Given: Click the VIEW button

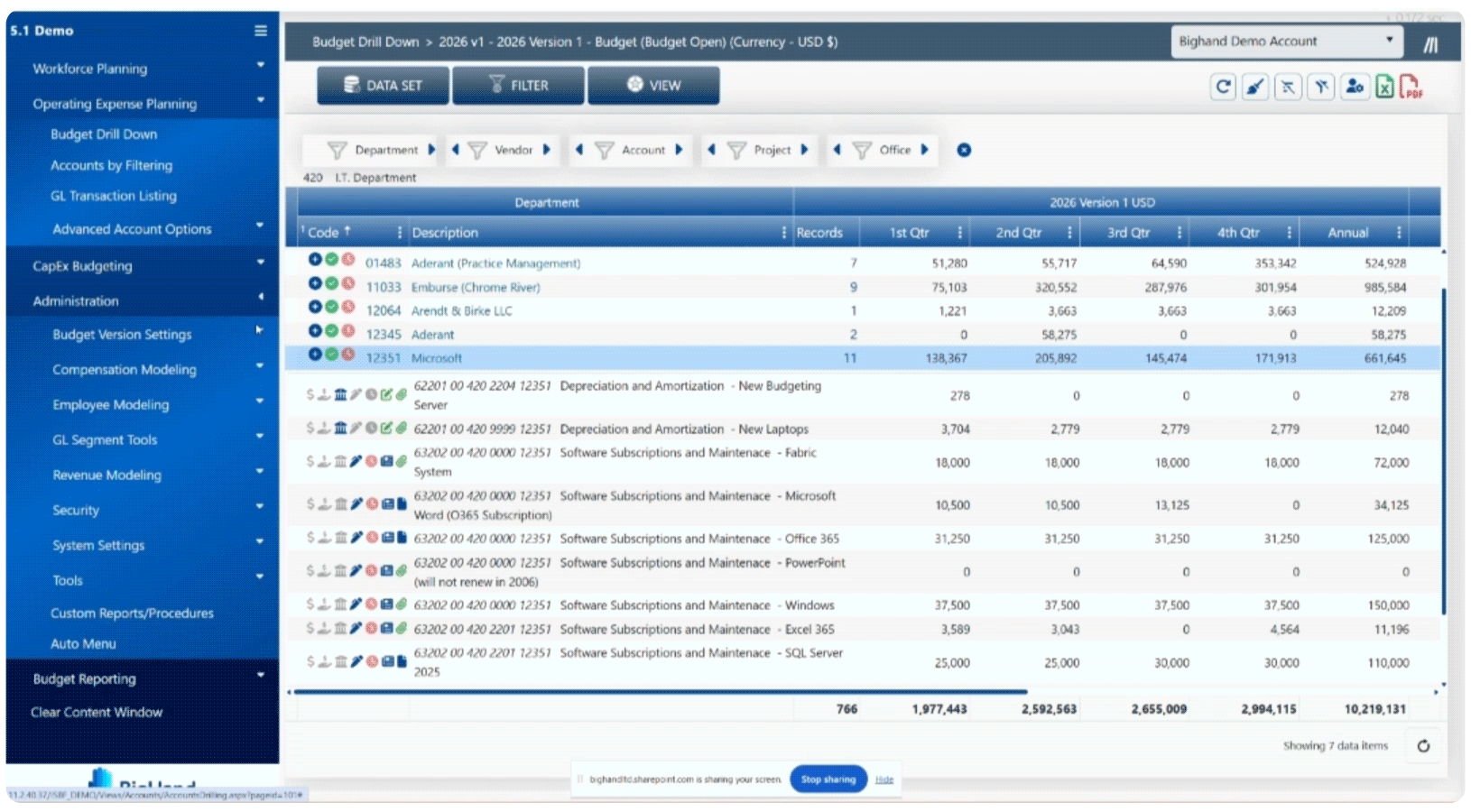Looking at the screenshot, I should click(653, 86).
